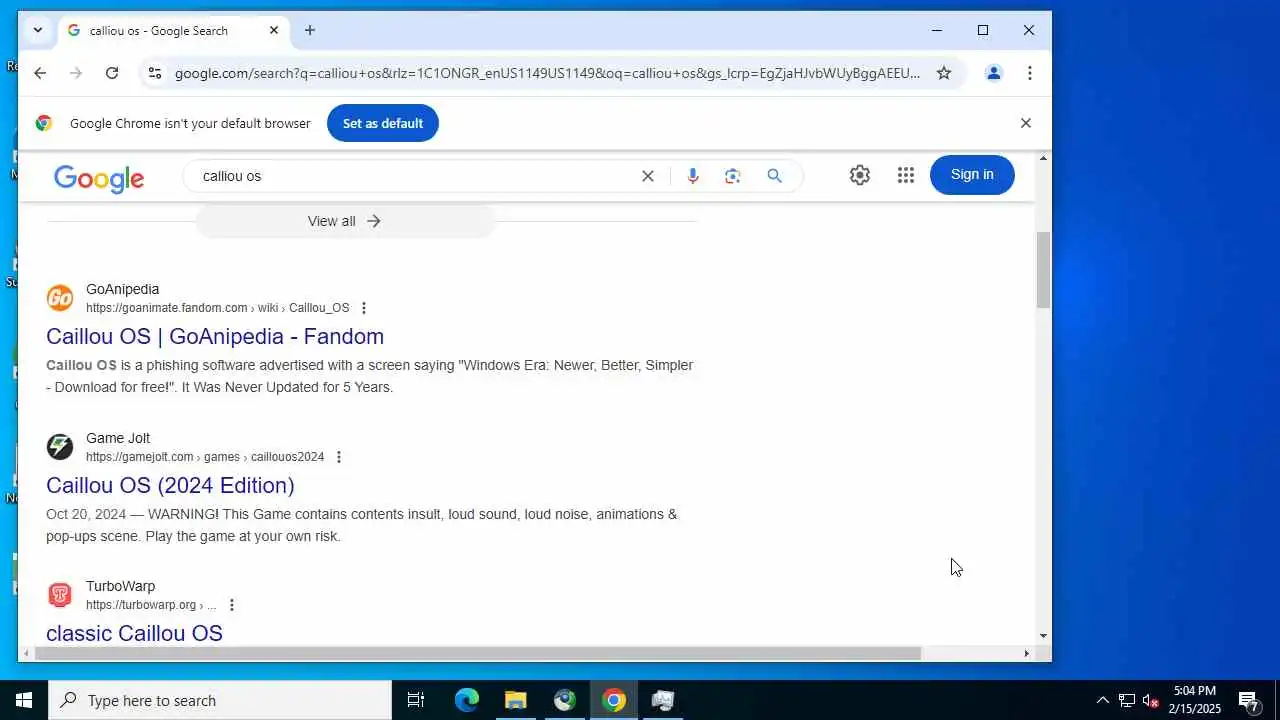The height and width of the screenshot is (720, 1280).
Task: Open the Windows Start menu
Action: click(24, 700)
